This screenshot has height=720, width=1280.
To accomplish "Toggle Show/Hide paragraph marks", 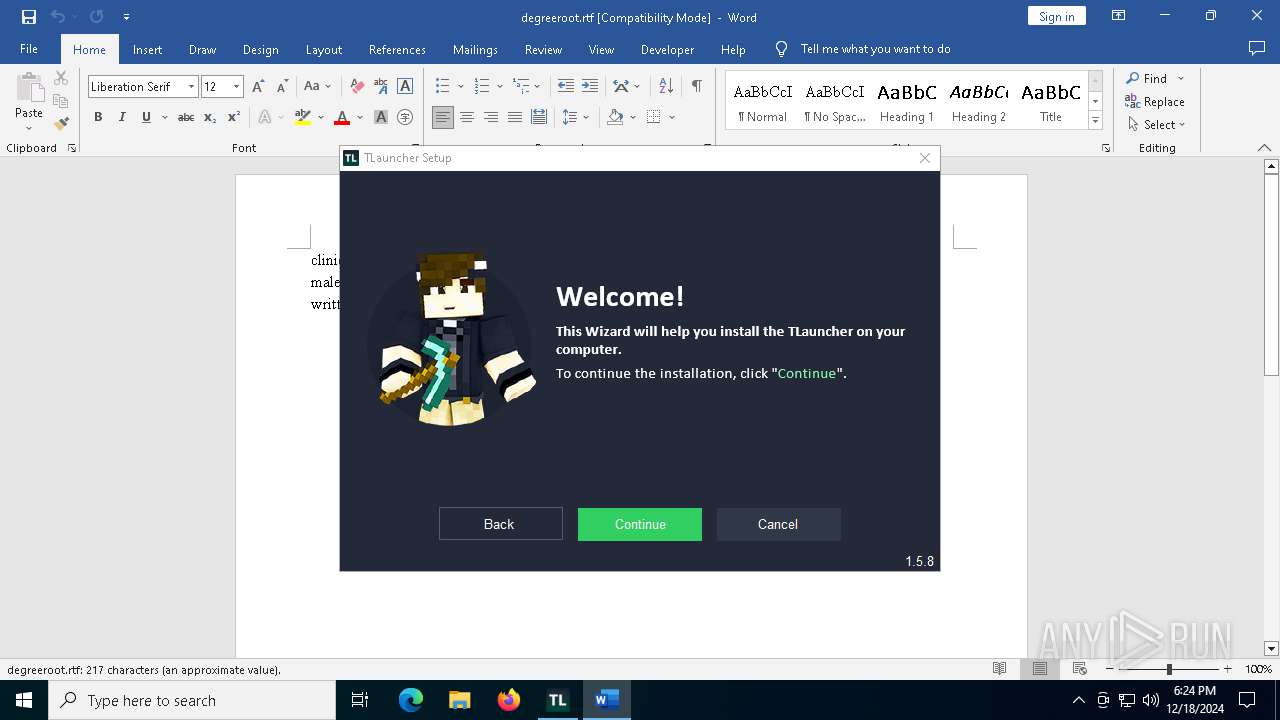I will [x=696, y=86].
